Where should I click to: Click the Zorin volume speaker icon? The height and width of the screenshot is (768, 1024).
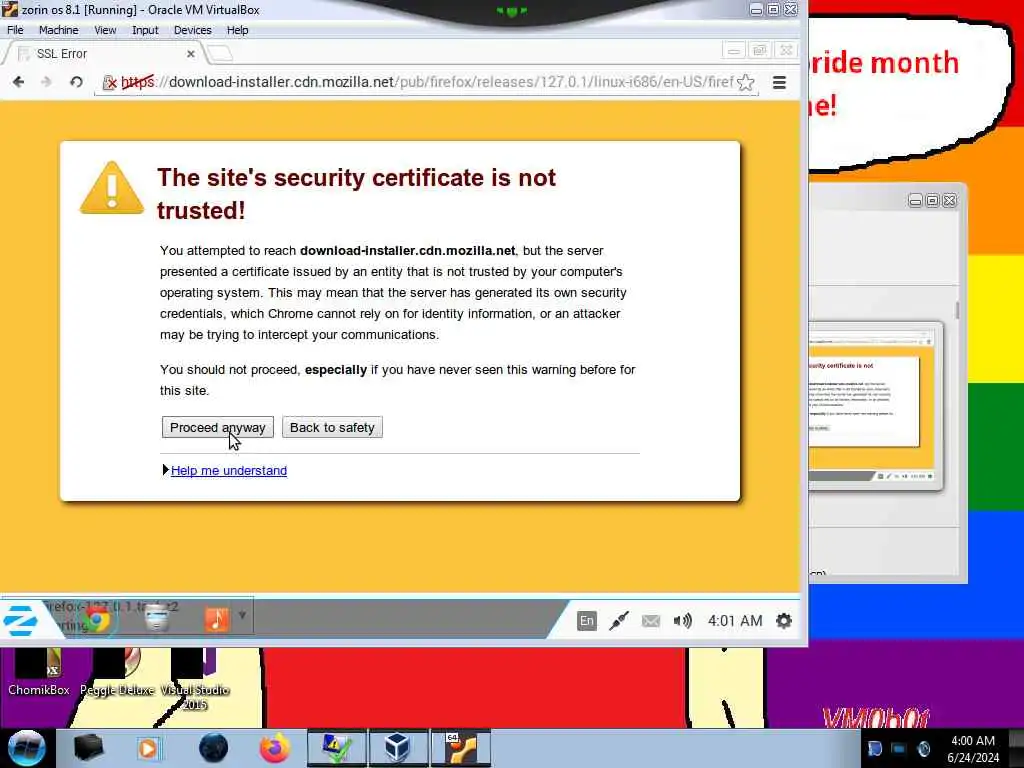(x=682, y=620)
